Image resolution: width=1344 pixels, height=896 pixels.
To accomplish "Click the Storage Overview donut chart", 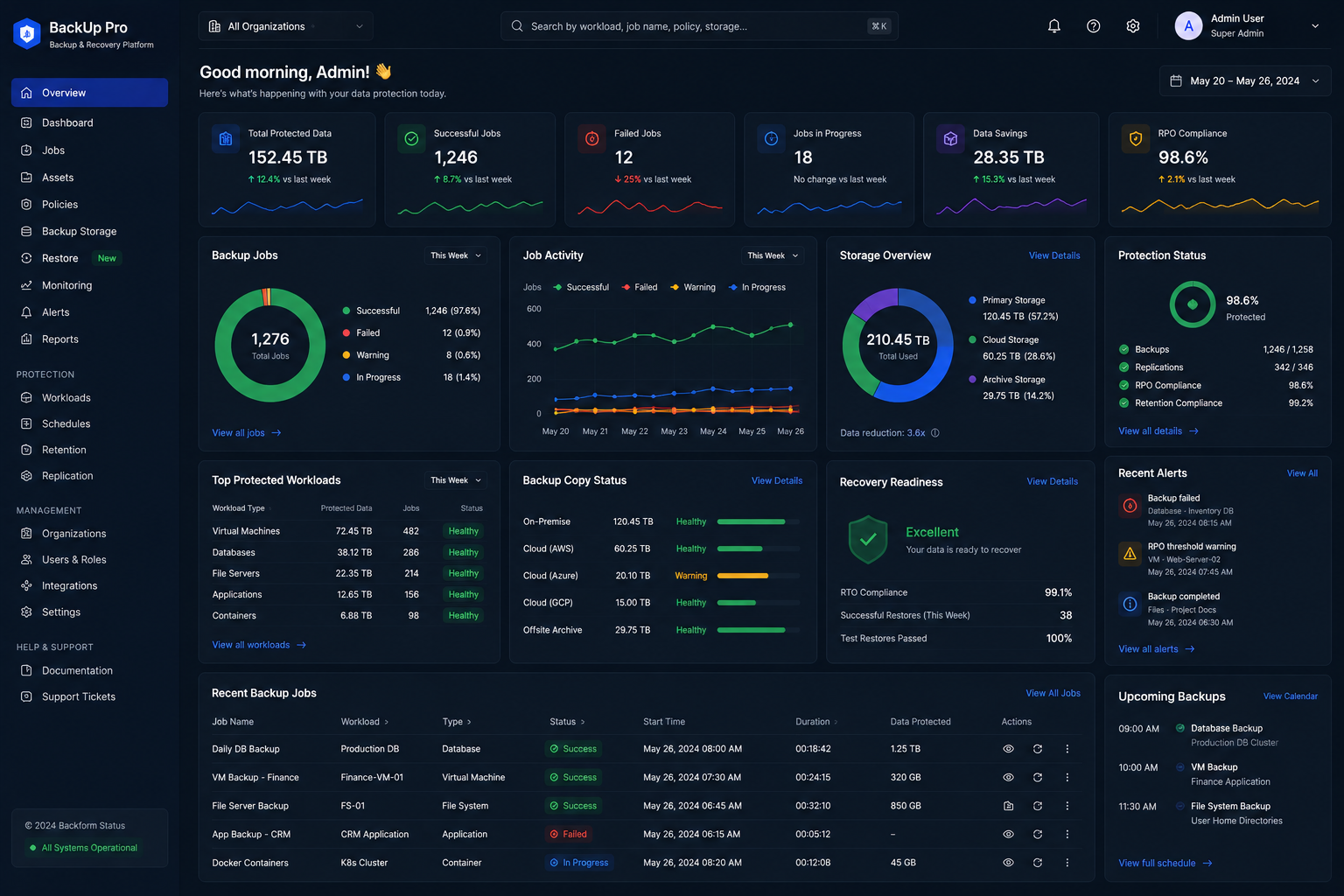I will [898, 345].
